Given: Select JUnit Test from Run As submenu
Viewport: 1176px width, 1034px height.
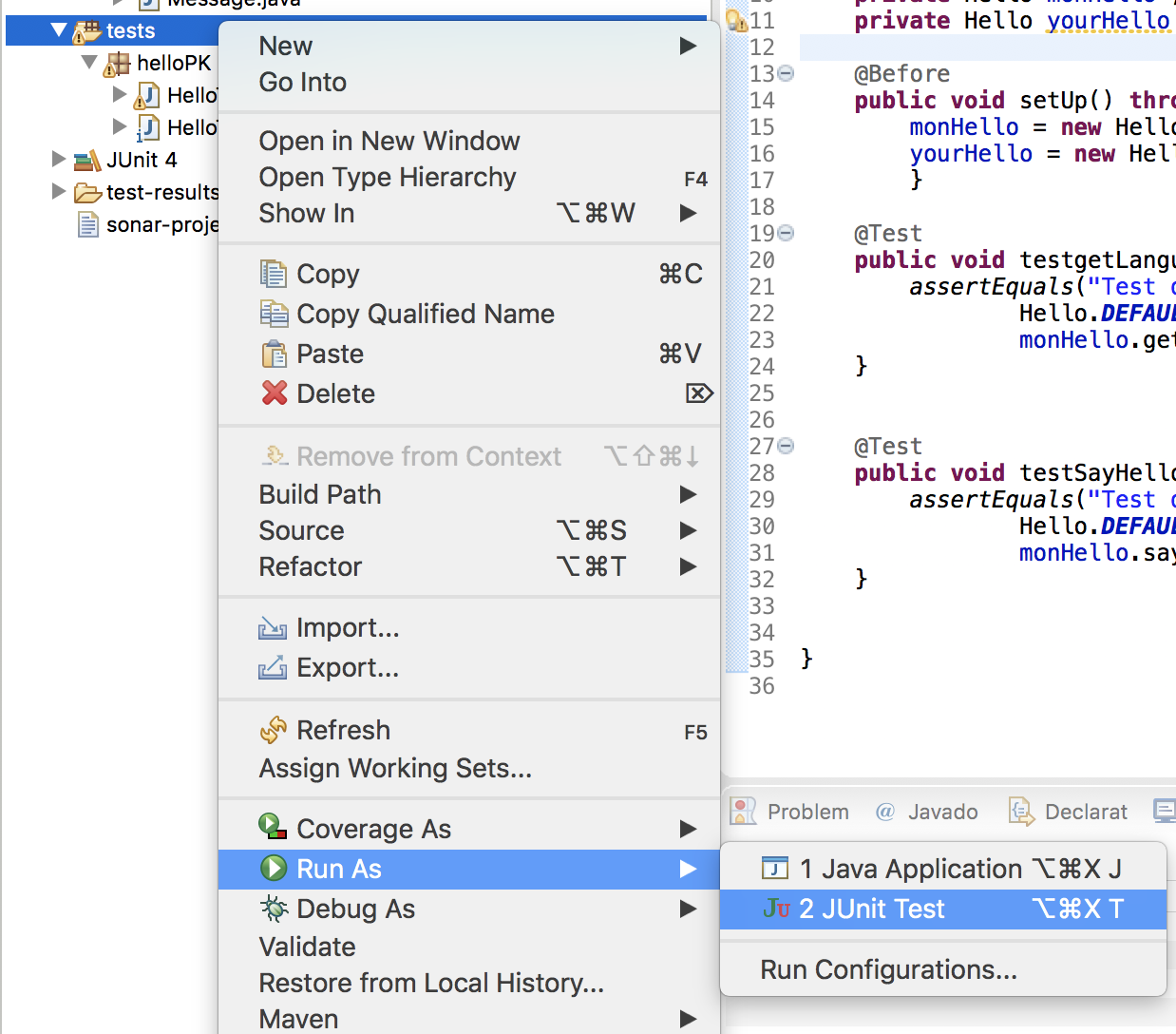Looking at the screenshot, I should 871,910.
